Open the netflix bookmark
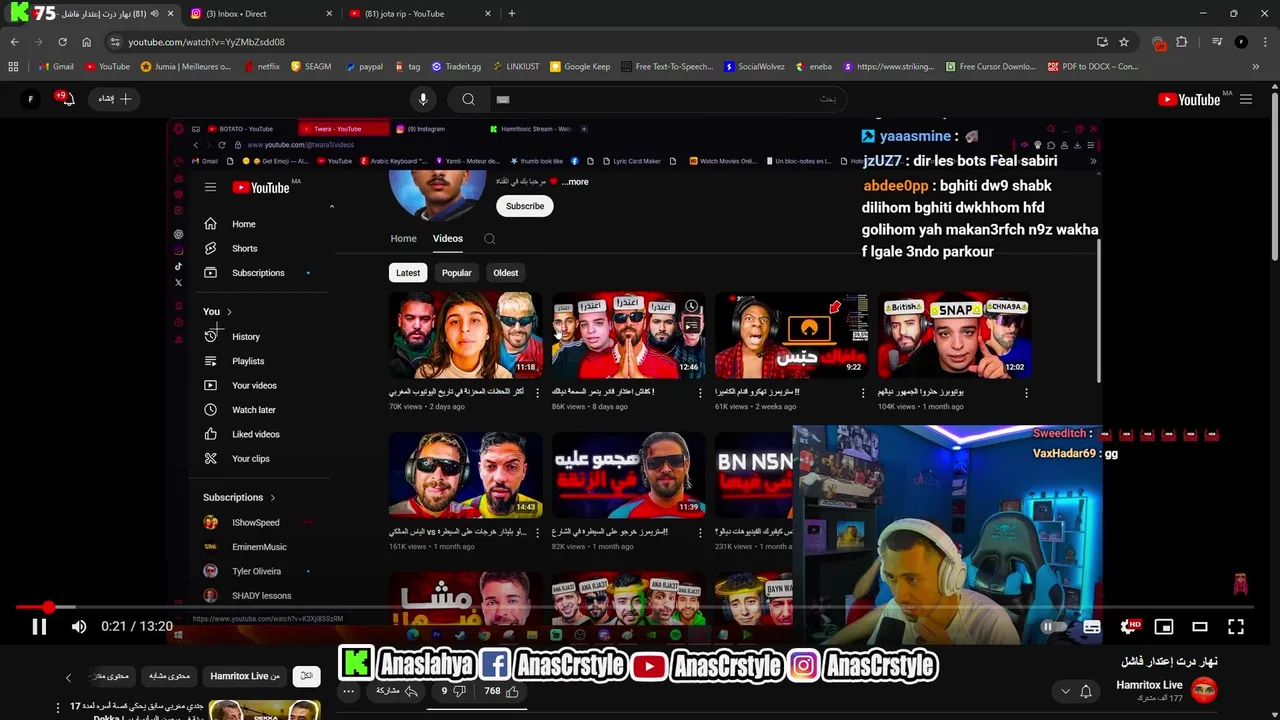Viewport: 1280px width, 720px height. [x=260, y=67]
